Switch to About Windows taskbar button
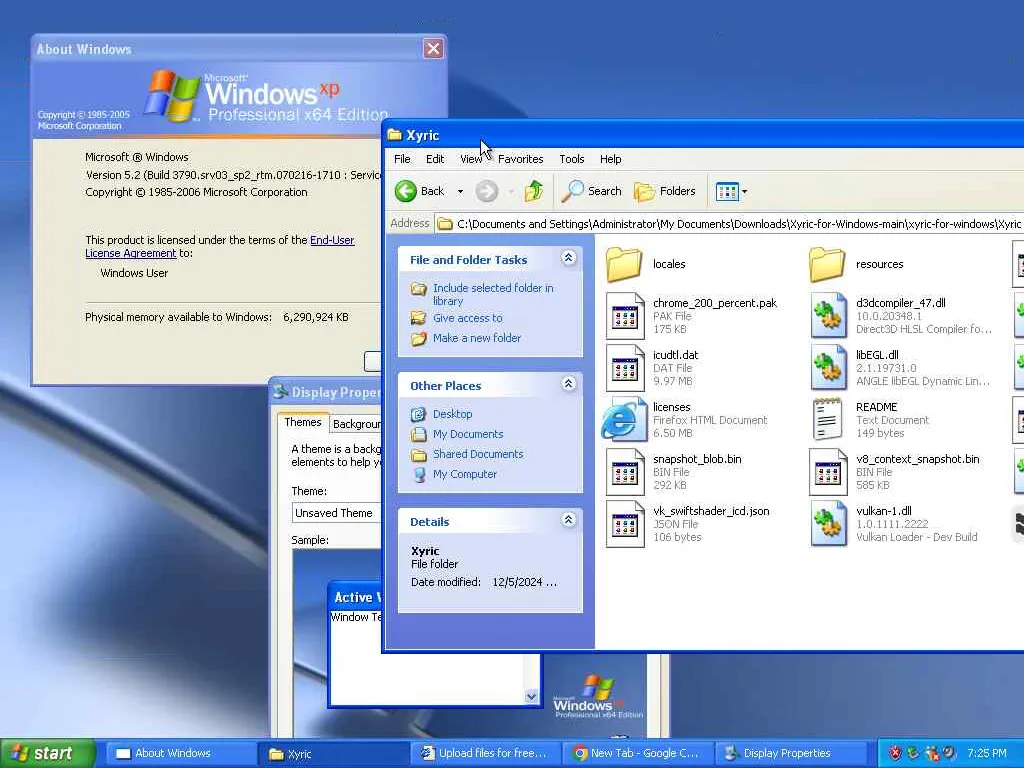 pyautogui.click(x=181, y=753)
